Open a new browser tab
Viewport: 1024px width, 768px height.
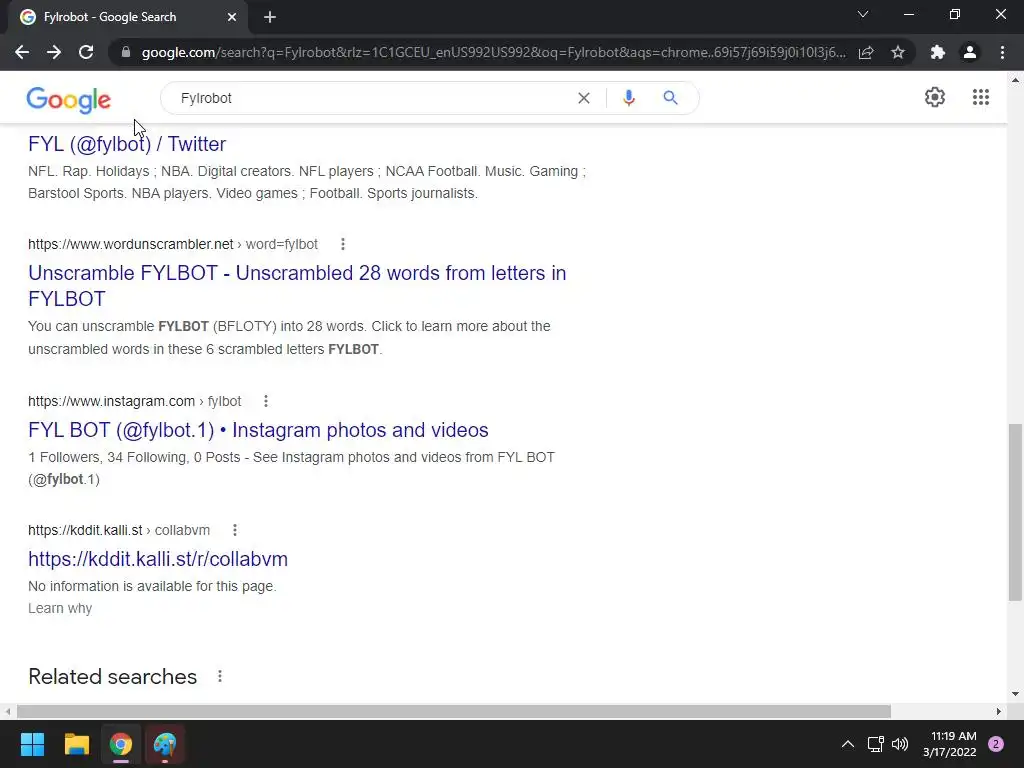270,17
